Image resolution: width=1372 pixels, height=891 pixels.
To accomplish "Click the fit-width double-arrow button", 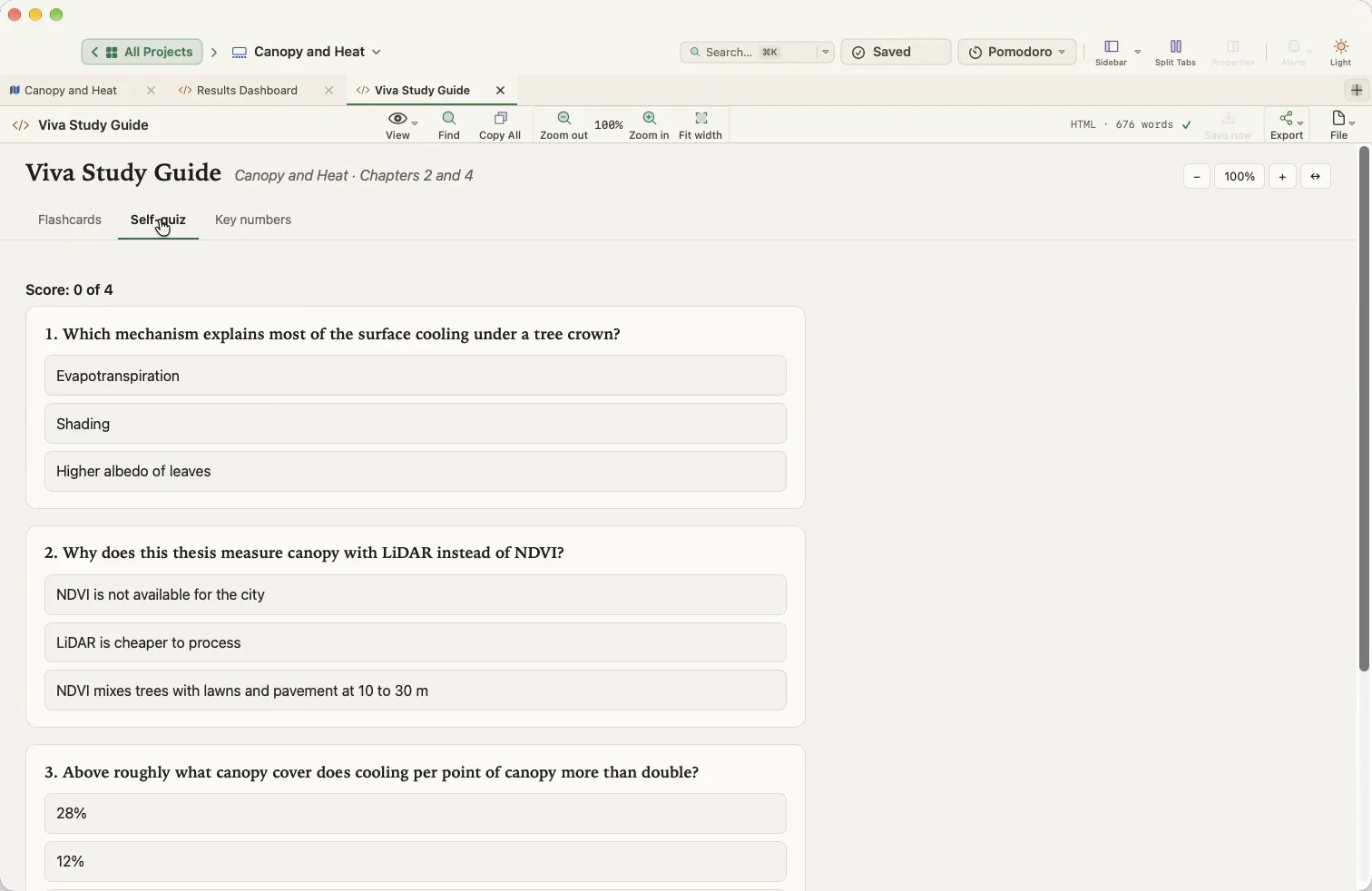I will click(1316, 177).
